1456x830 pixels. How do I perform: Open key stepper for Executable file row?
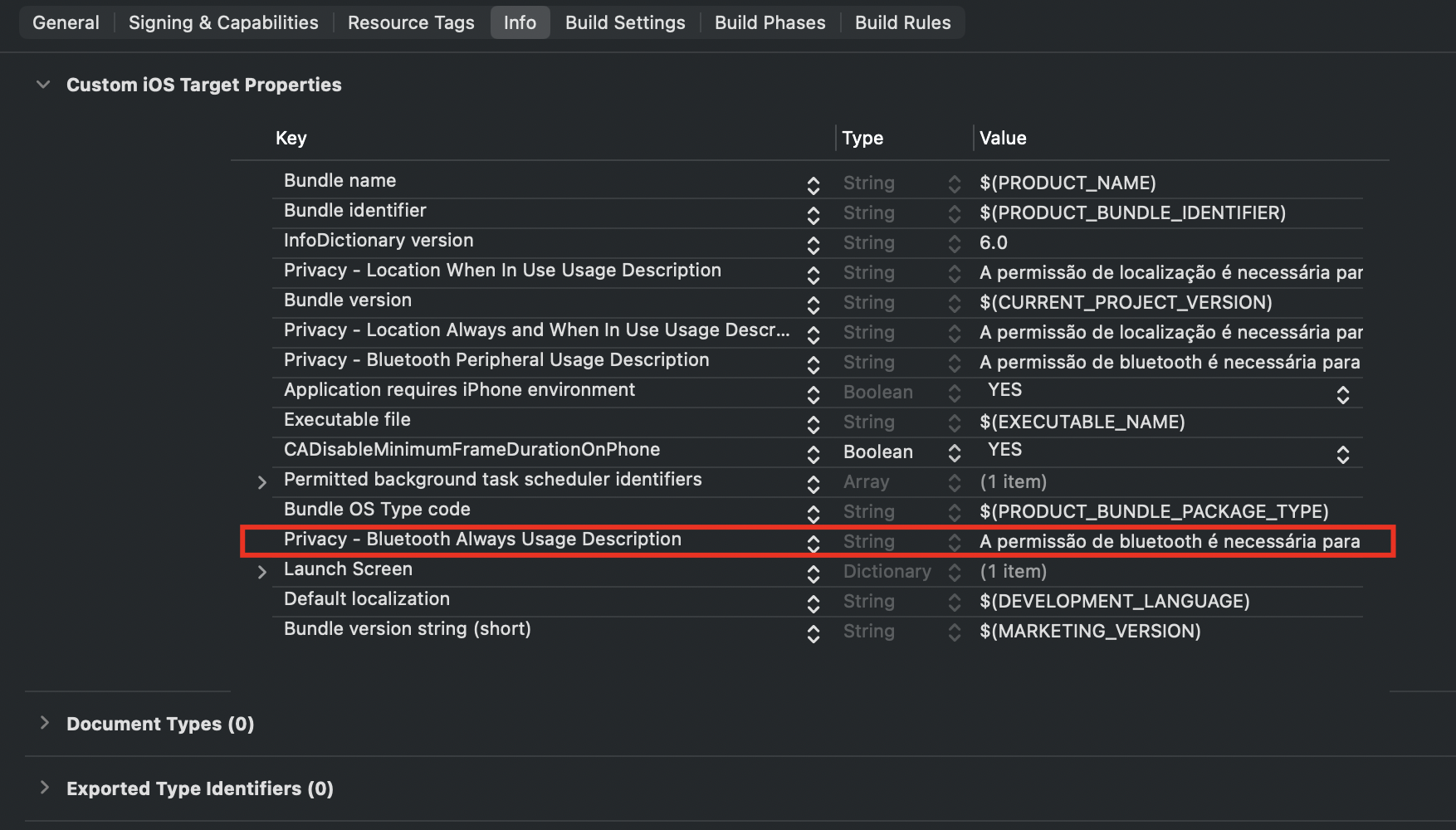[x=814, y=424]
